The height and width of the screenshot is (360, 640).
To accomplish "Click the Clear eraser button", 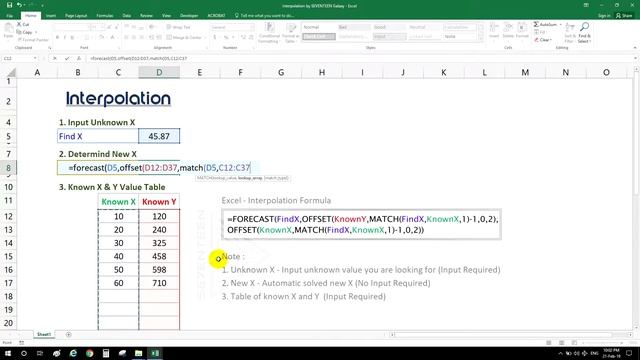I will click(x=543, y=40).
